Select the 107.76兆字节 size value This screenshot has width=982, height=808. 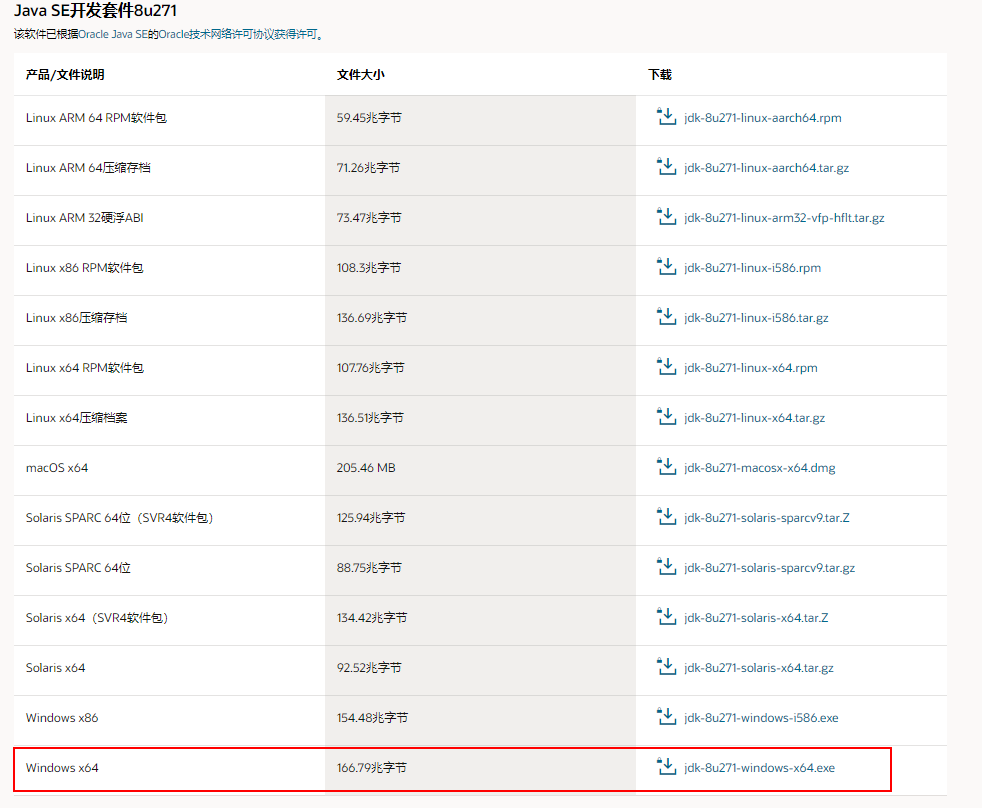pyautogui.click(x=371, y=368)
